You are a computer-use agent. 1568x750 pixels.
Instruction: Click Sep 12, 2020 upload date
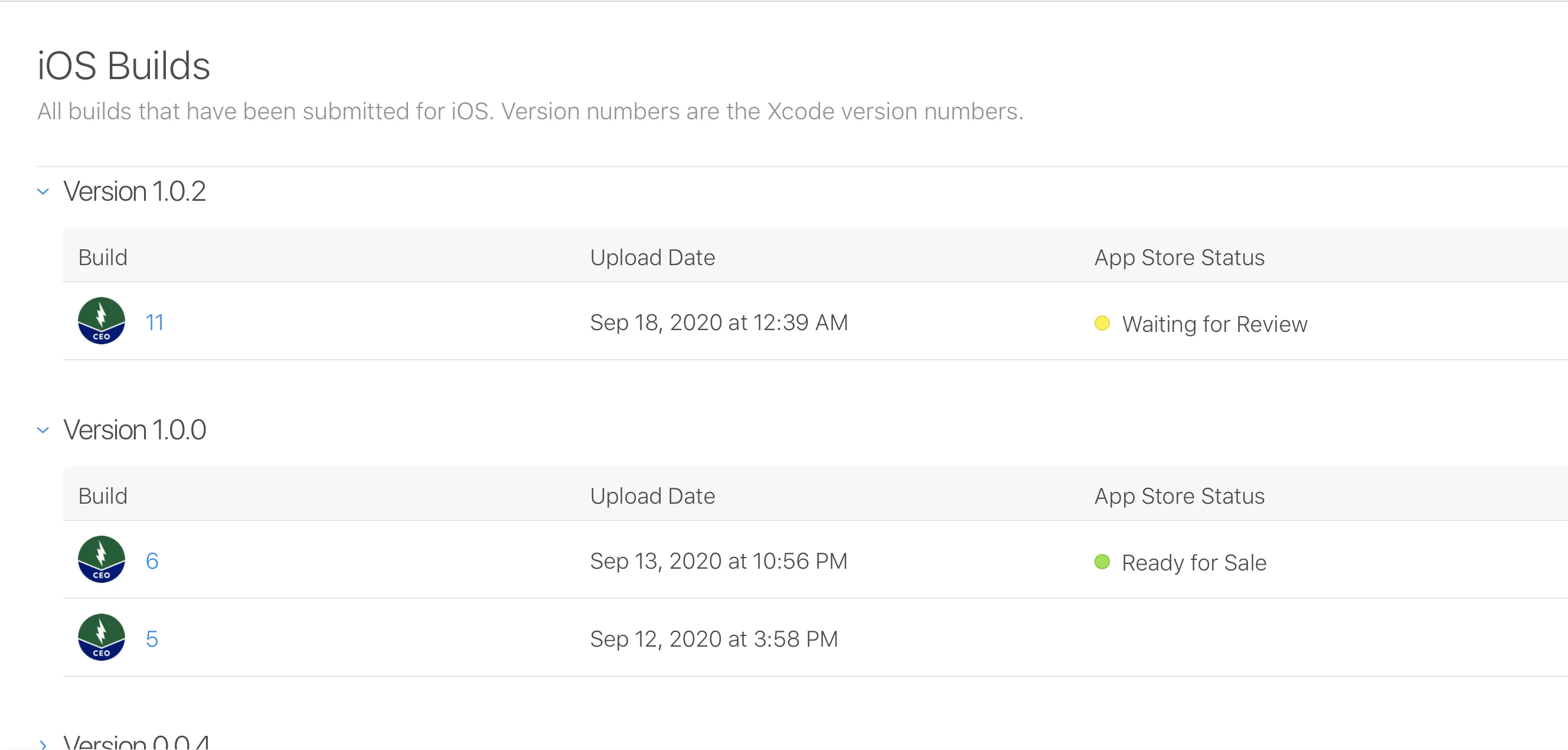[713, 639]
